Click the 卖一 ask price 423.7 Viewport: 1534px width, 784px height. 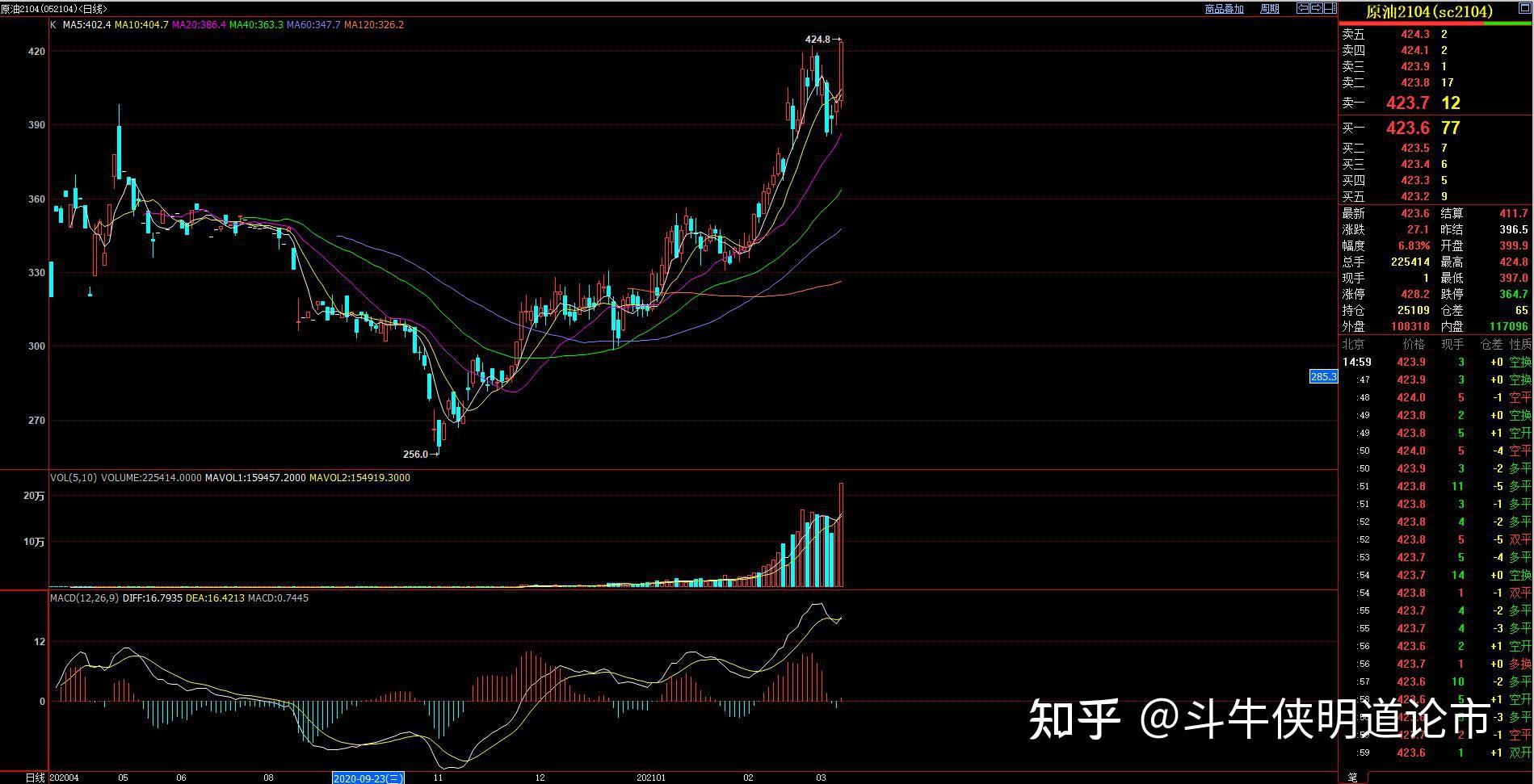coord(1407,103)
